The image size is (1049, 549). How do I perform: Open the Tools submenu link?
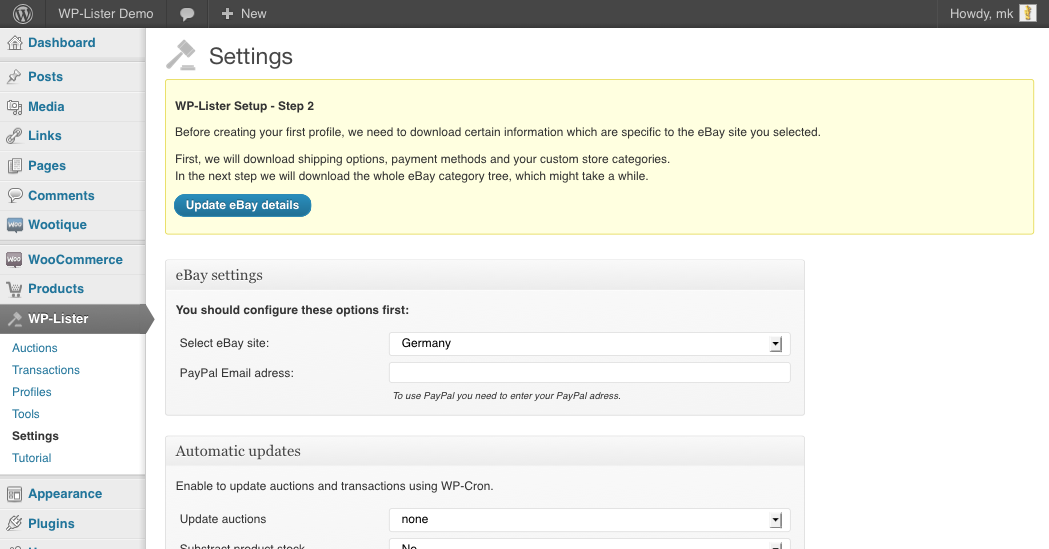click(x=25, y=414)
